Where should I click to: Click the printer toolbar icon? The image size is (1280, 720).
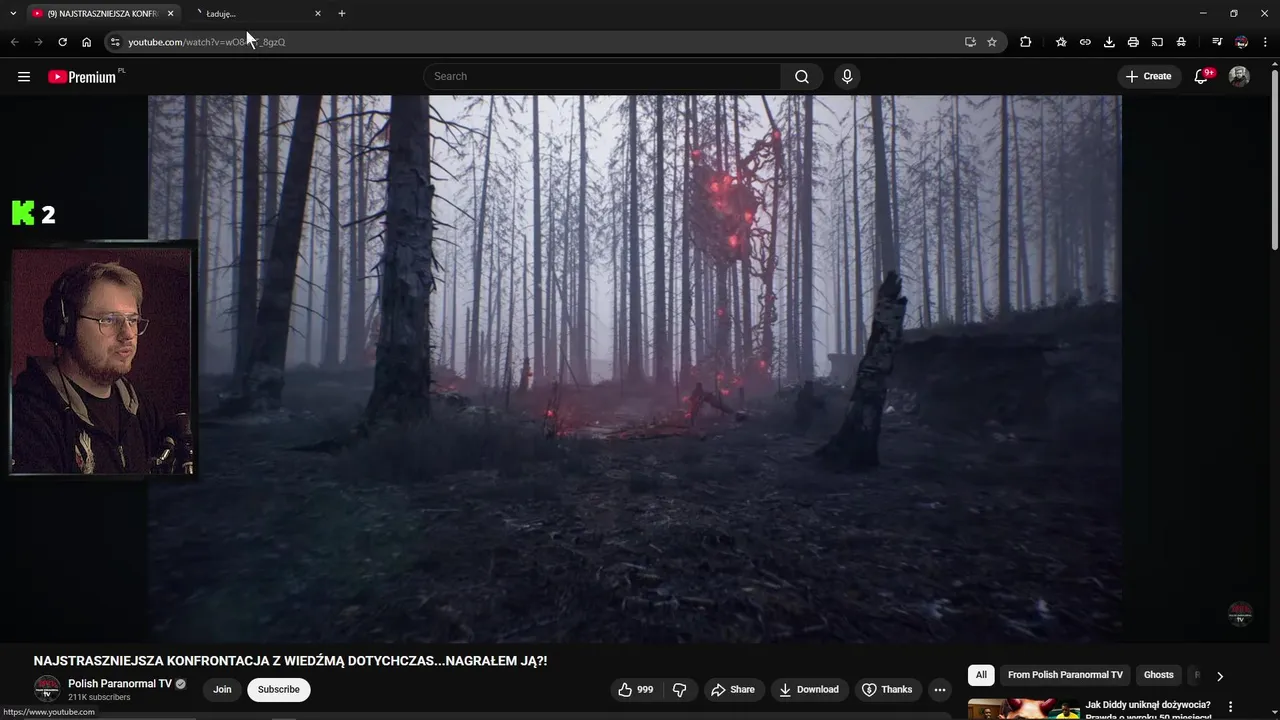[1133, 42]
